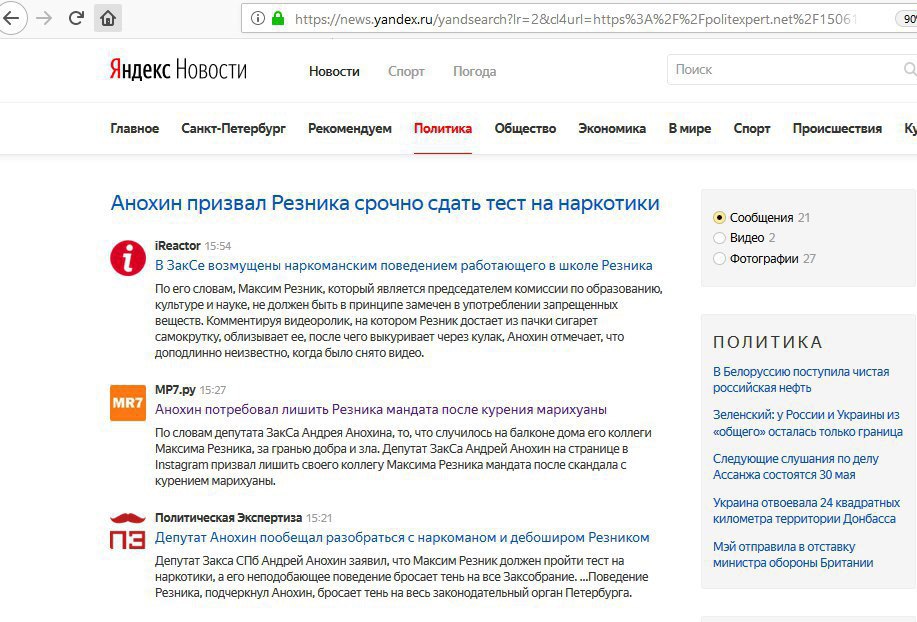Click the browser forward arrow button

(x=44, y=18)
